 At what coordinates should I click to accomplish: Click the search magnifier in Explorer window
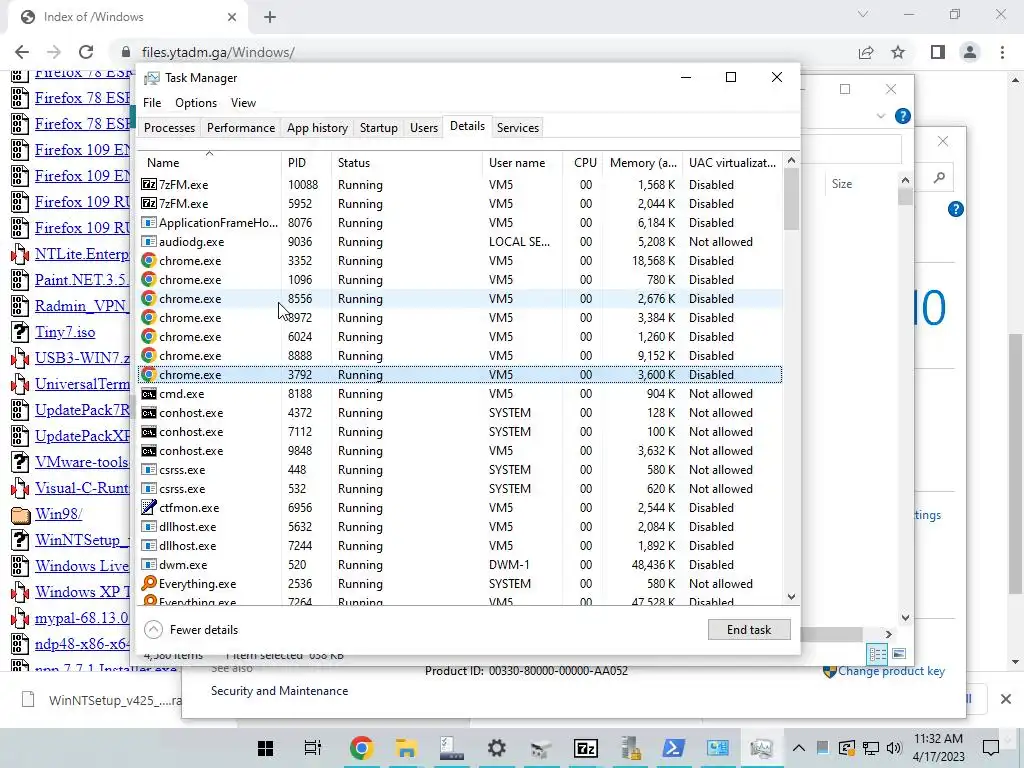[939, 178]
